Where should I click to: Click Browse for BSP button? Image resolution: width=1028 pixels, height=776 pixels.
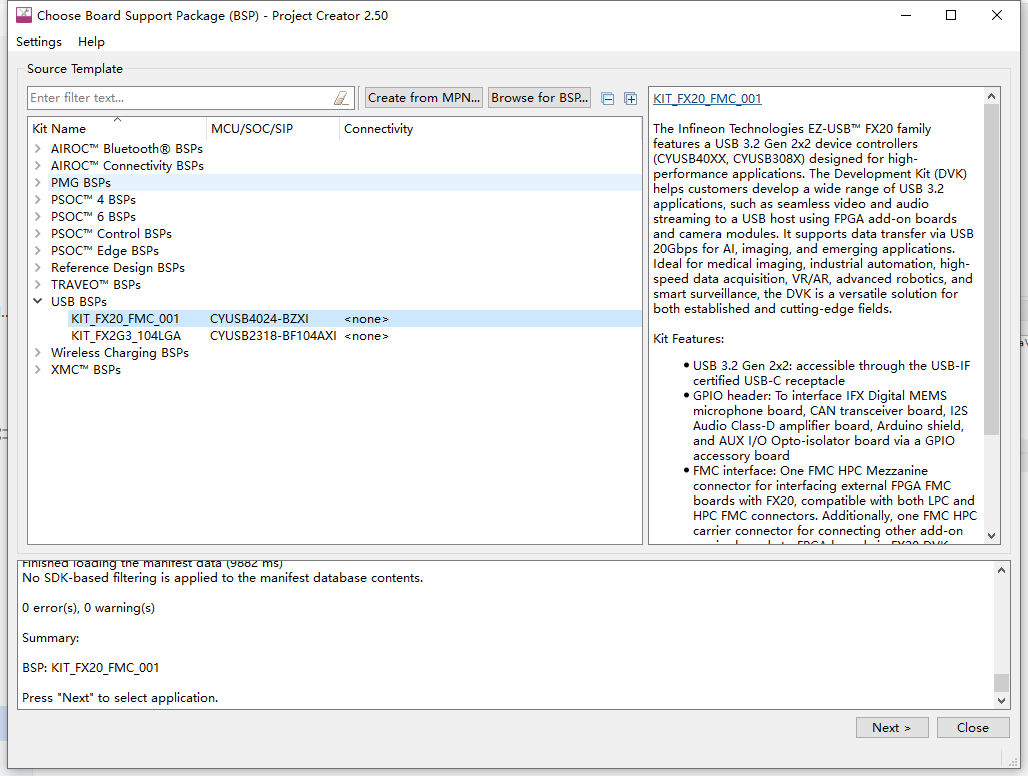pyautogui.click(x=539, y=98)
